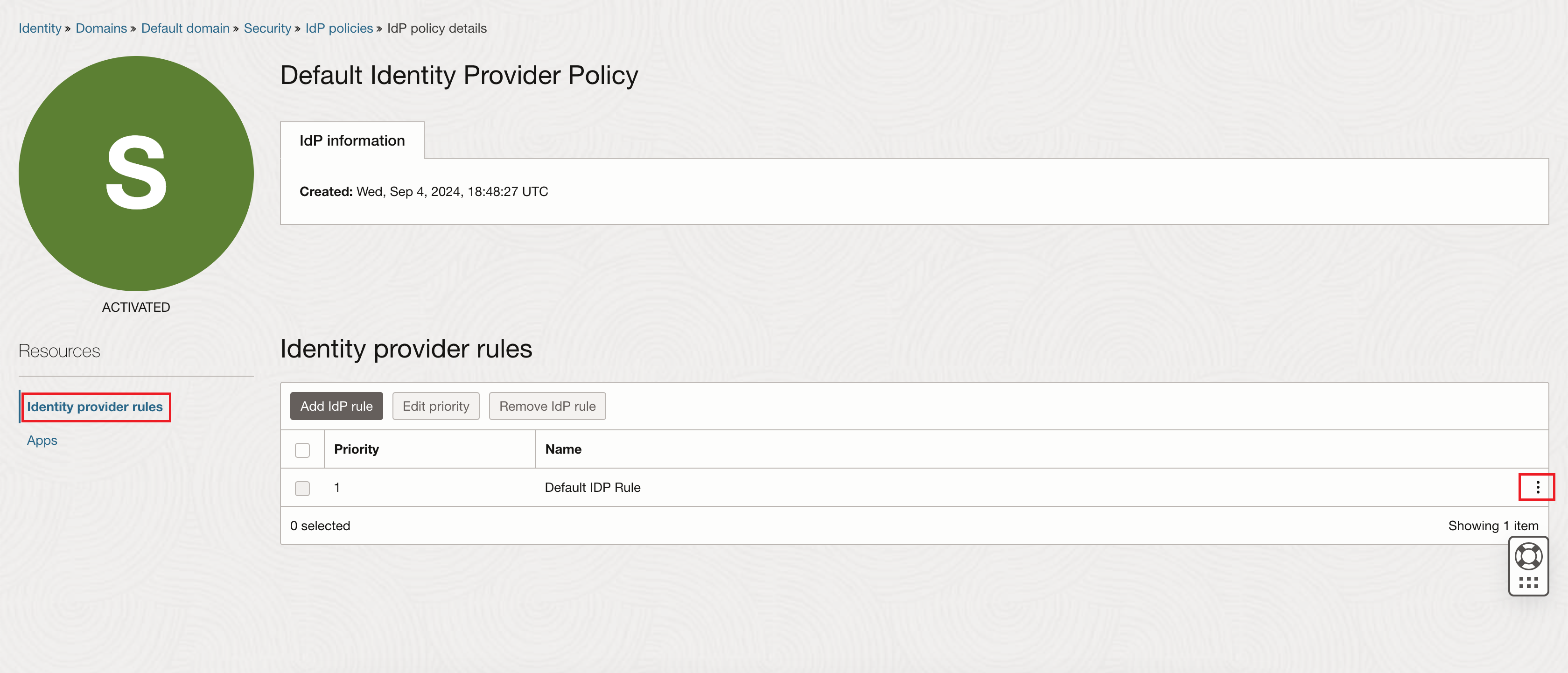Screen dimensions: 1568x673
Task: Open Apps under Resources
Action: (42, 440)
